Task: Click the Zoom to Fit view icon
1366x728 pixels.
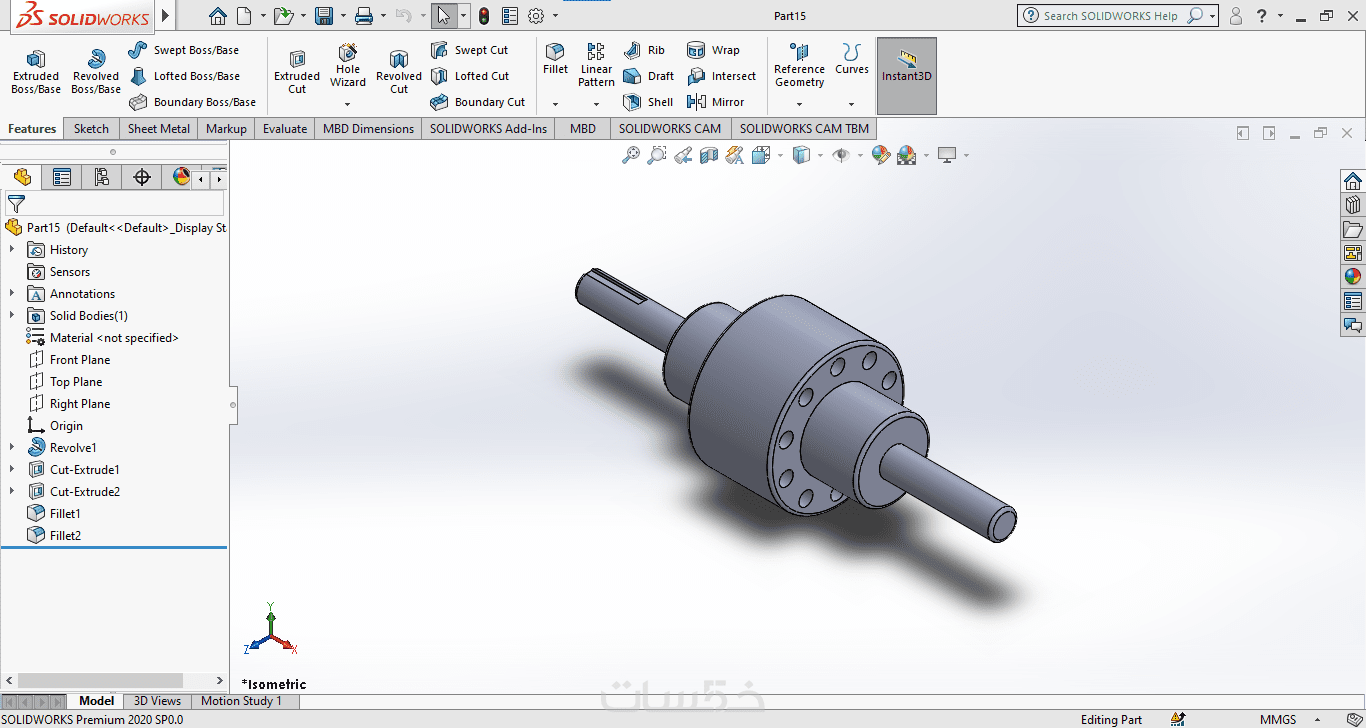Action: coord(631,155)
